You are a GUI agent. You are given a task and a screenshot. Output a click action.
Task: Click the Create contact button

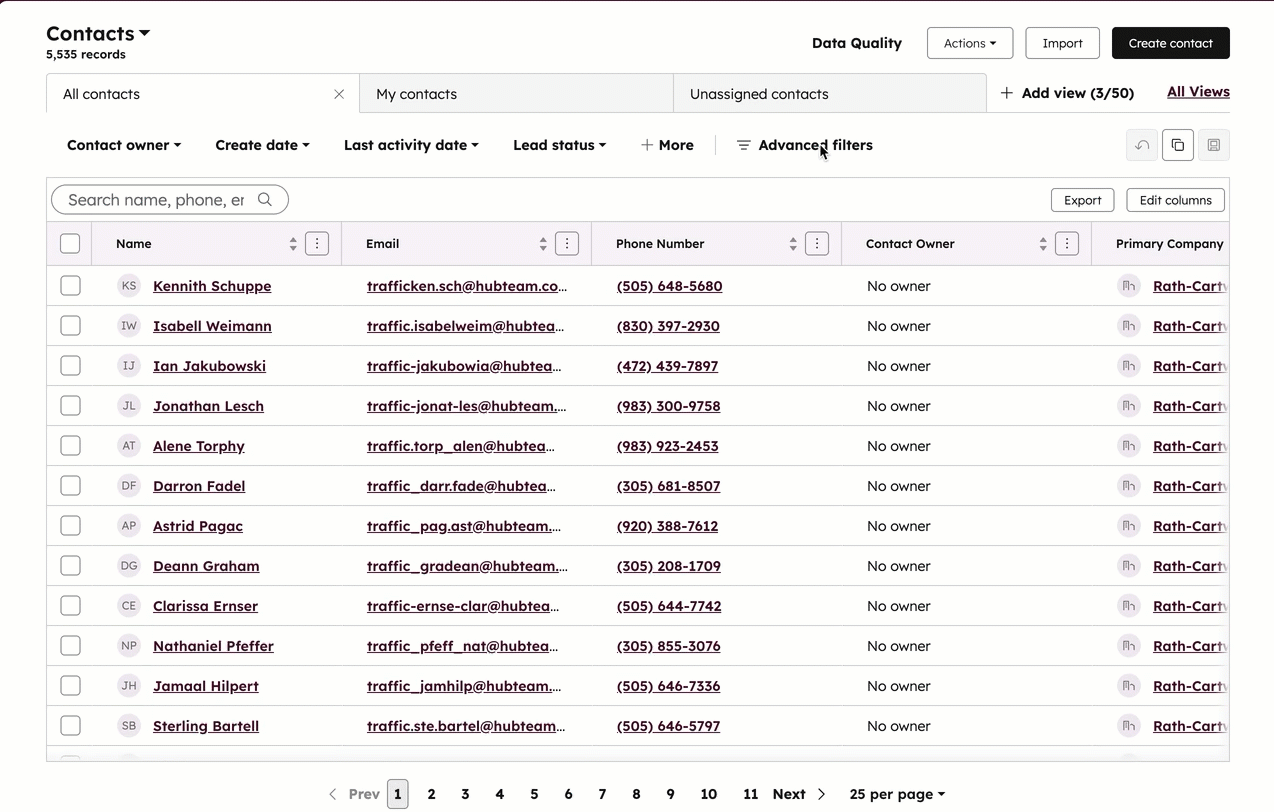click(x=1170, y=43)
